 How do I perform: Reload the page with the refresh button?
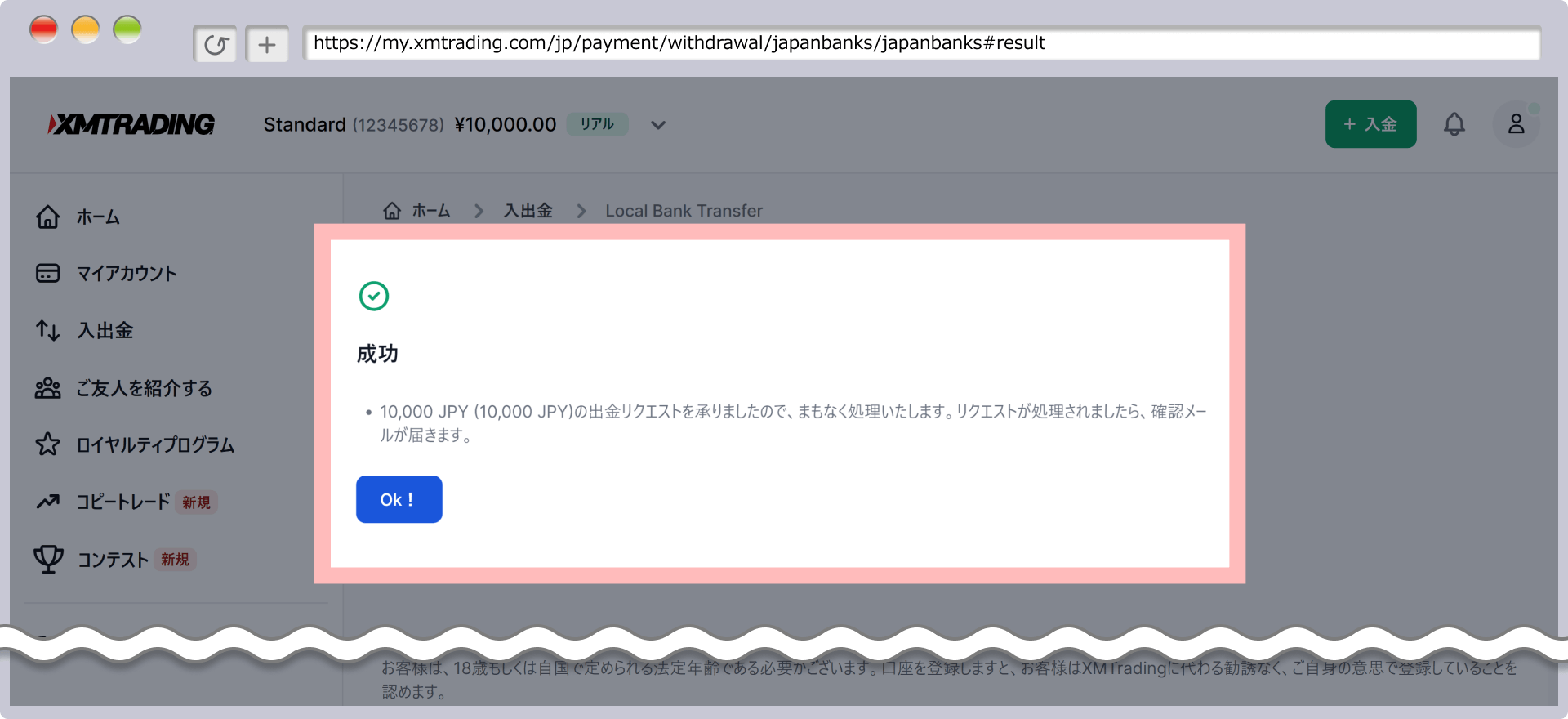(x=216, y=44)
